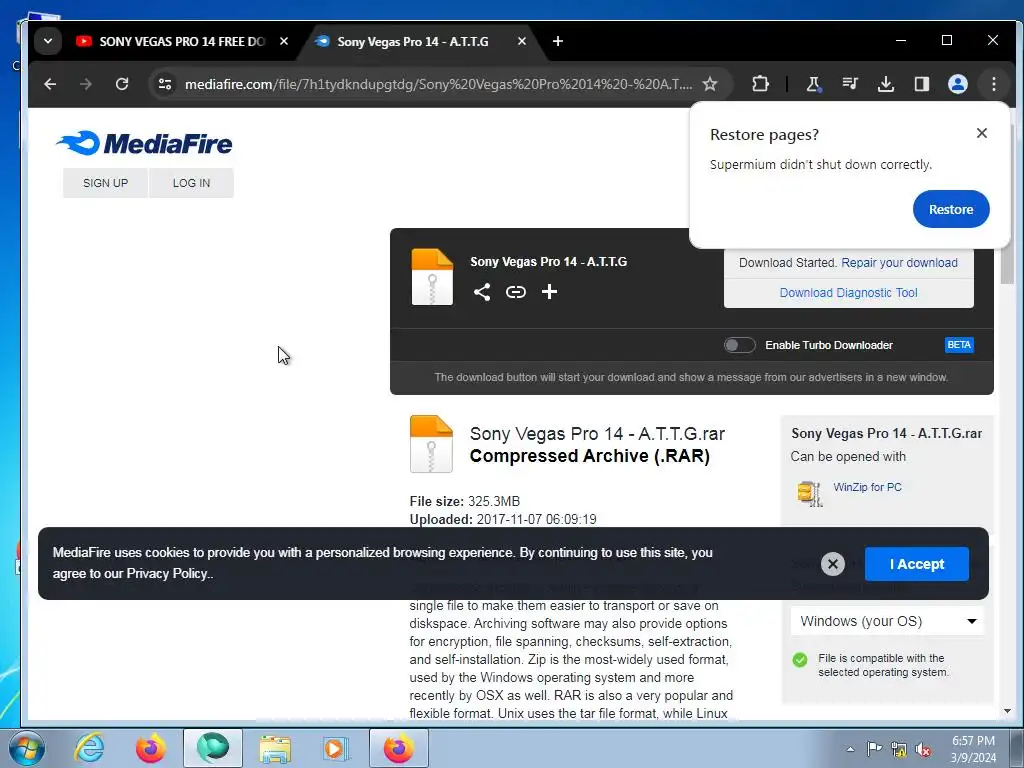Viewport: 1024px width, 768px height.
Task: Click the page scroll down arrow
Action: coord(1007,711)
